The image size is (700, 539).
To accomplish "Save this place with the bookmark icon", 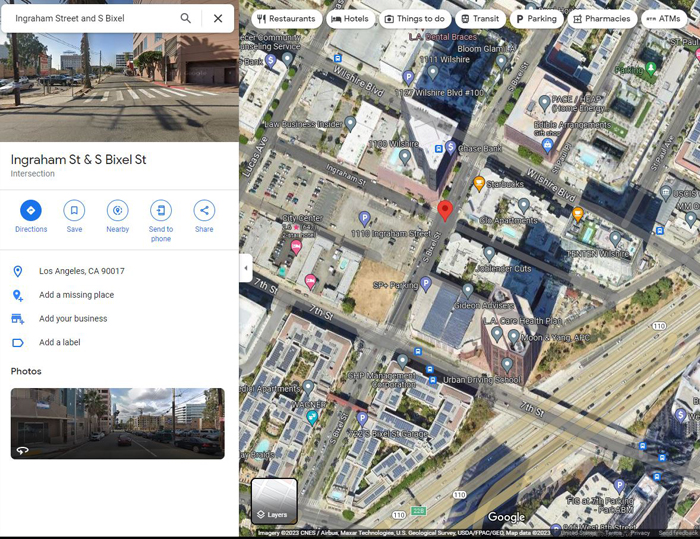I will click(74, 210).
